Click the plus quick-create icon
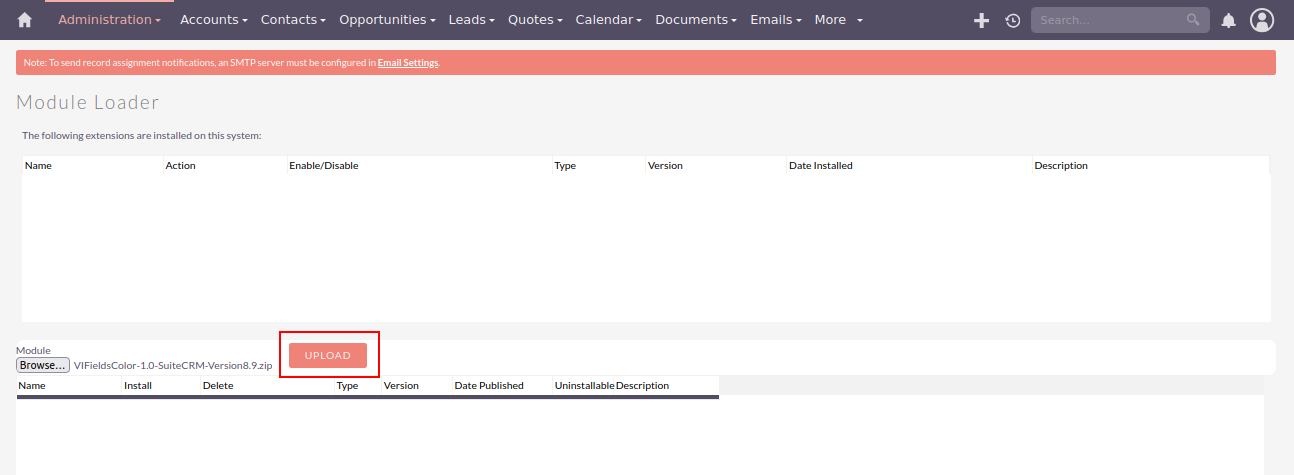The image size is (1294, 475). pos(981,20)
